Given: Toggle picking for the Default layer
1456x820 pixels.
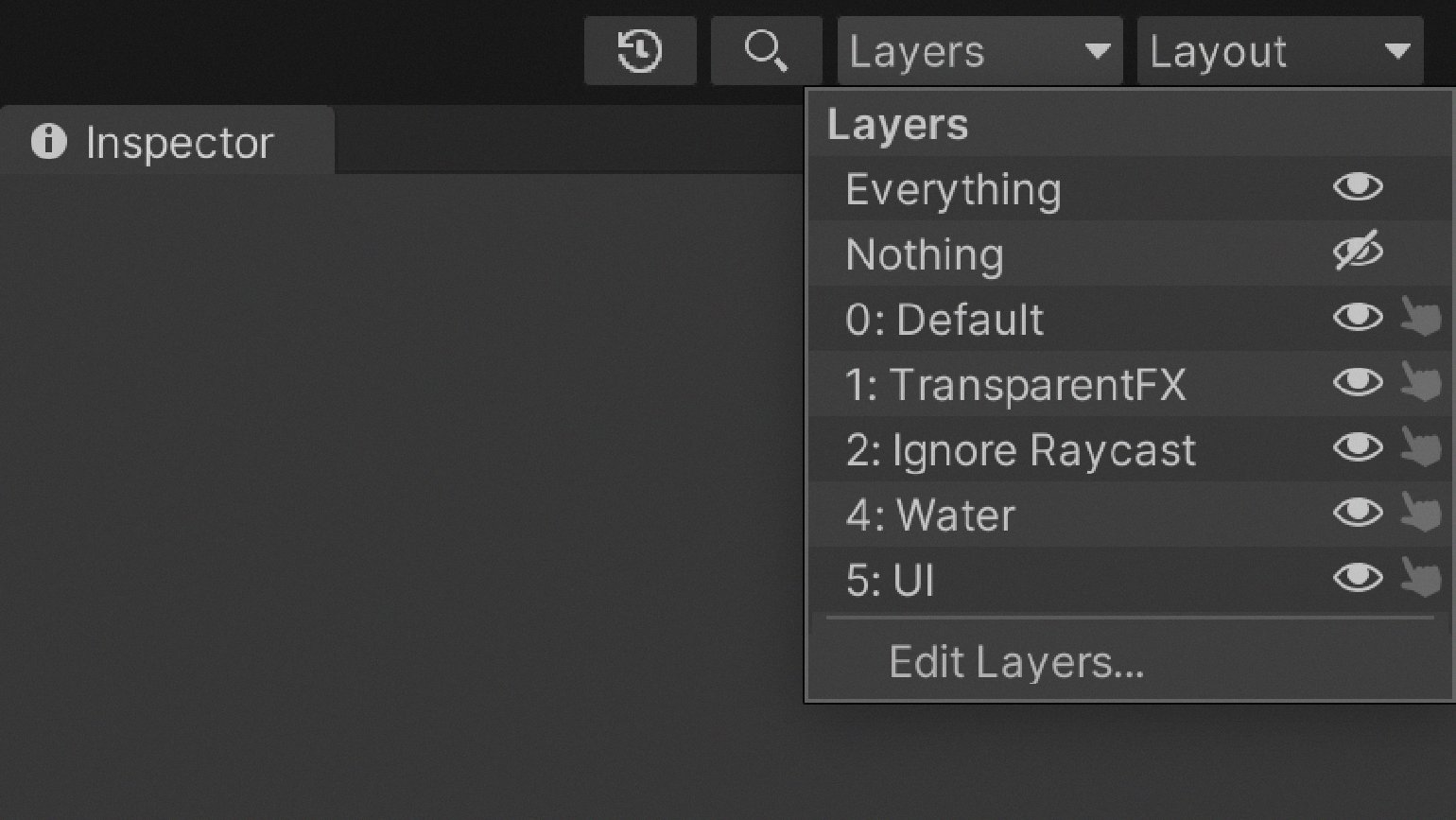Looking at the screenshot, I should point(1420,317).
